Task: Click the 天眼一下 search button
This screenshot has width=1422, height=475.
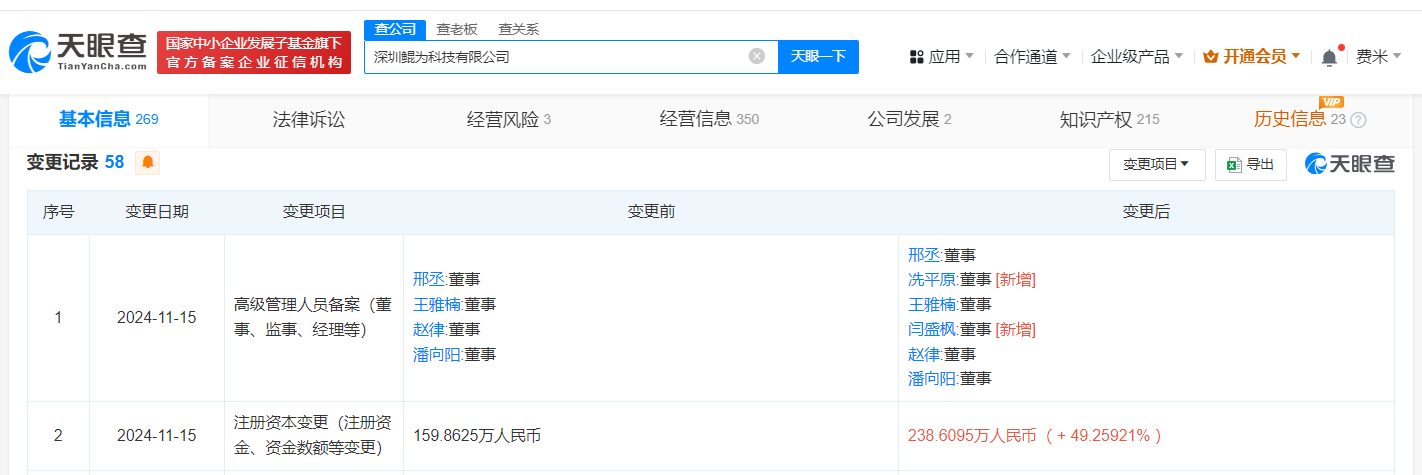Action: pos(819,56)
